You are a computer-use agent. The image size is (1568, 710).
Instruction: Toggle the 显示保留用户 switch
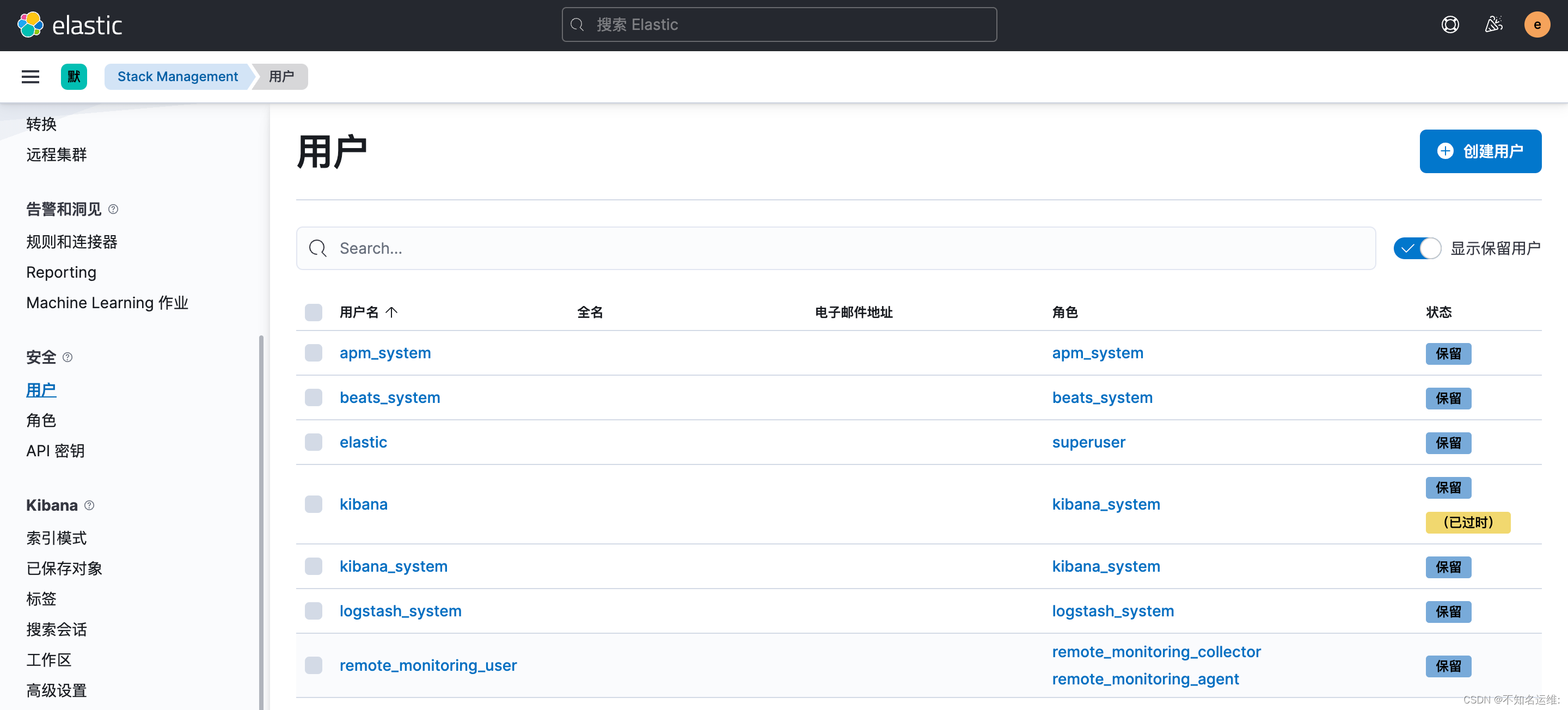click(1417, 248)
